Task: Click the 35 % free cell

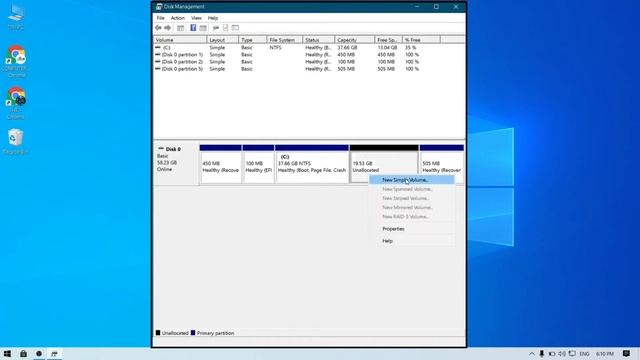Action: coord(411,48)
